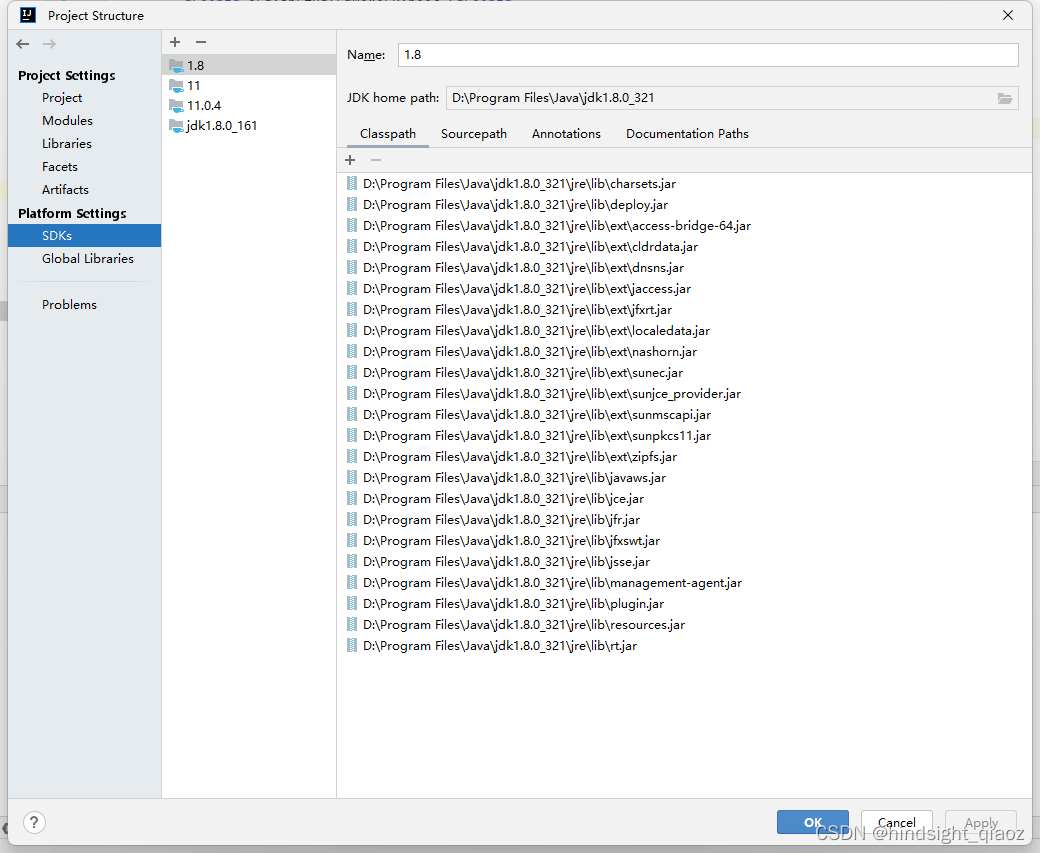Switch to the Classpath tab
This screenshot has height=853, width=1040.
pos(388,134)
